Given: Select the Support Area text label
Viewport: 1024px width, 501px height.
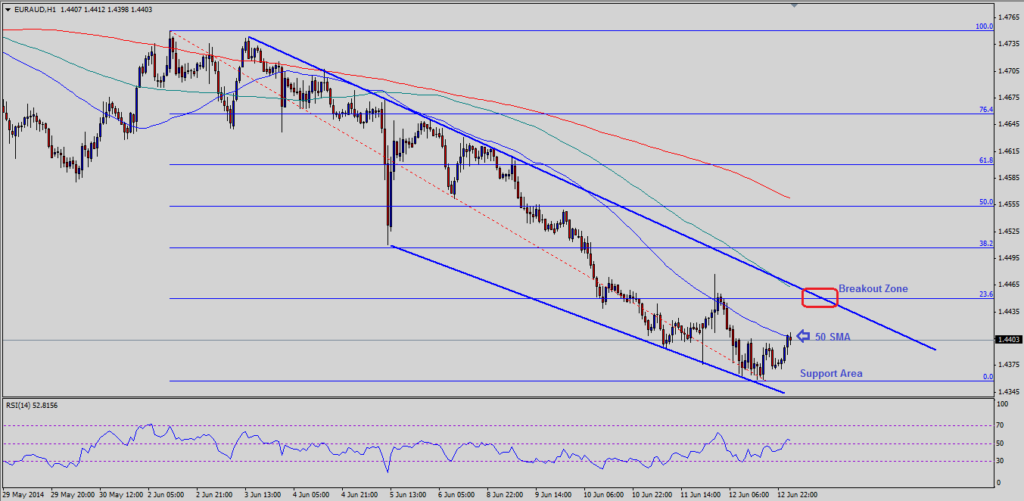Looking at the screenshot, I should [831, 373].
